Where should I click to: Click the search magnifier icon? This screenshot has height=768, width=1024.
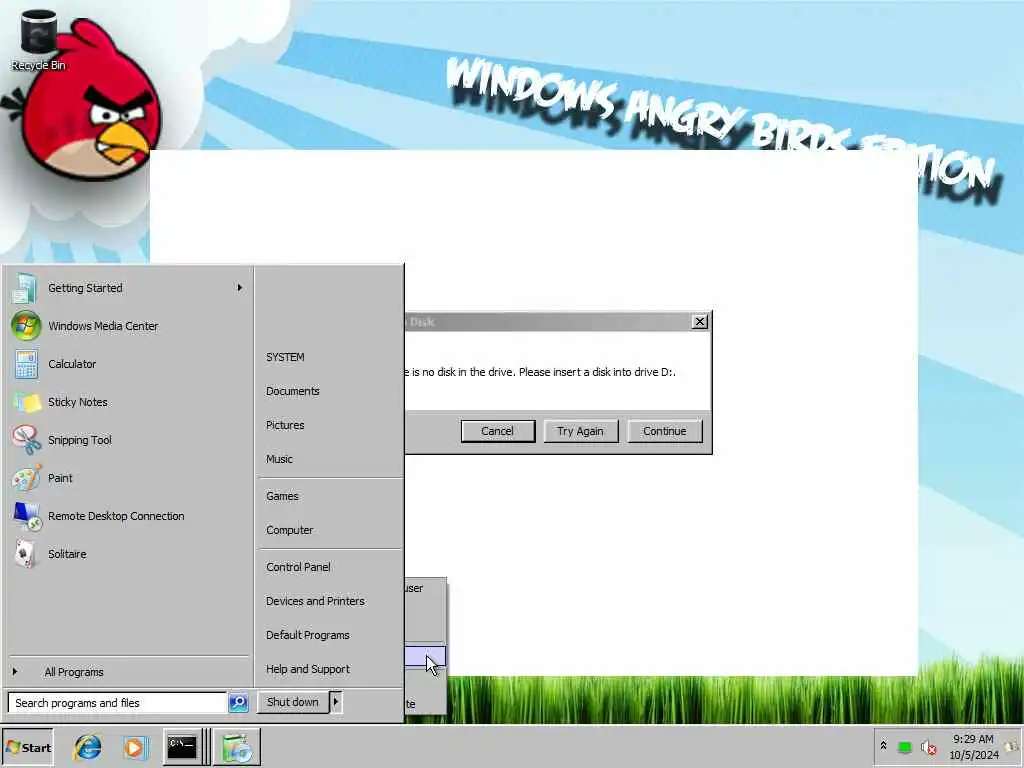[x=238, y=703]
